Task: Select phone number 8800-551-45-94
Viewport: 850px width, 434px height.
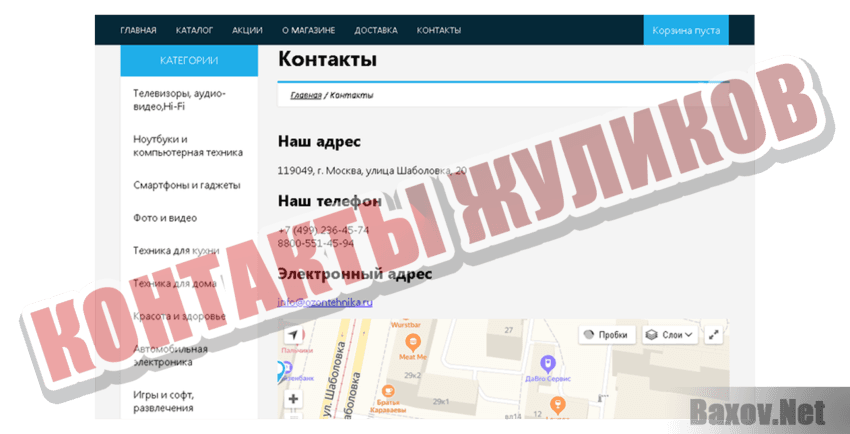Action: [x=316, y=243]
